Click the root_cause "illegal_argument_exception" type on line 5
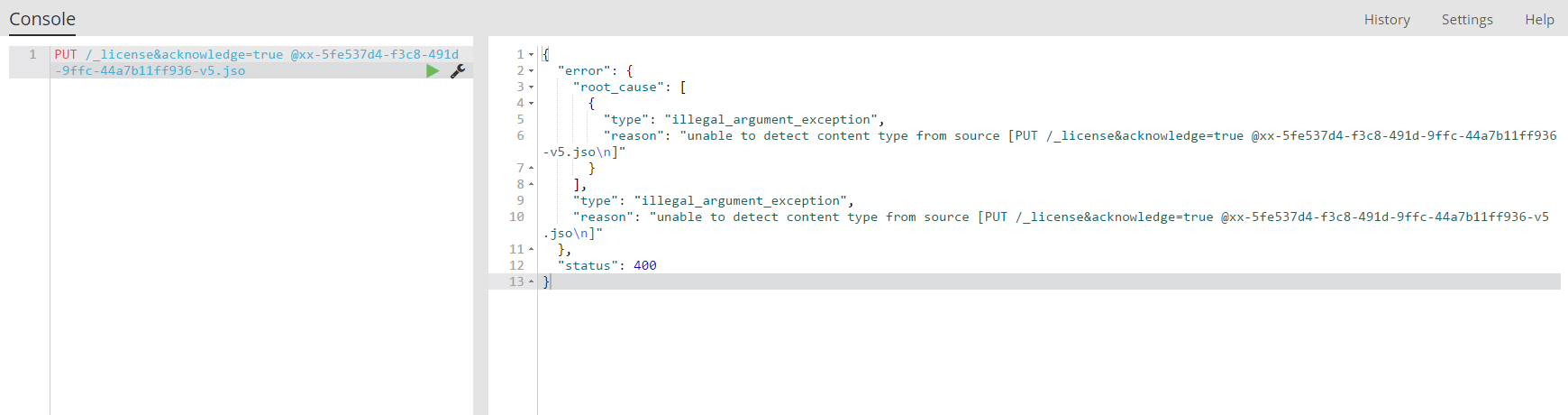This screenshot has width=1568, height=415. 770,119
